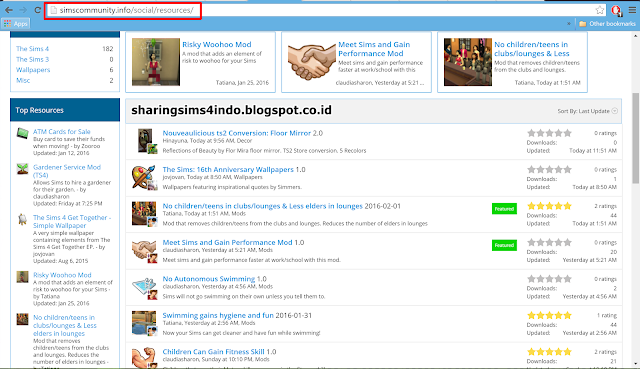Click the five-star rating on No children/teens row

549,206
